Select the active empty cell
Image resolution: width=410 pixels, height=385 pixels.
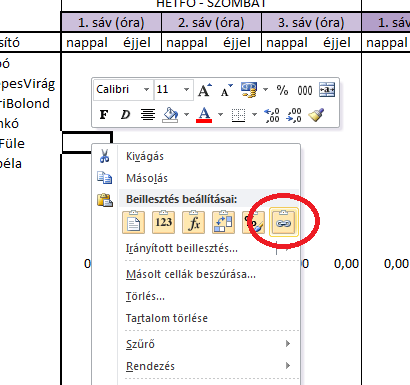(x=87, y=142)
